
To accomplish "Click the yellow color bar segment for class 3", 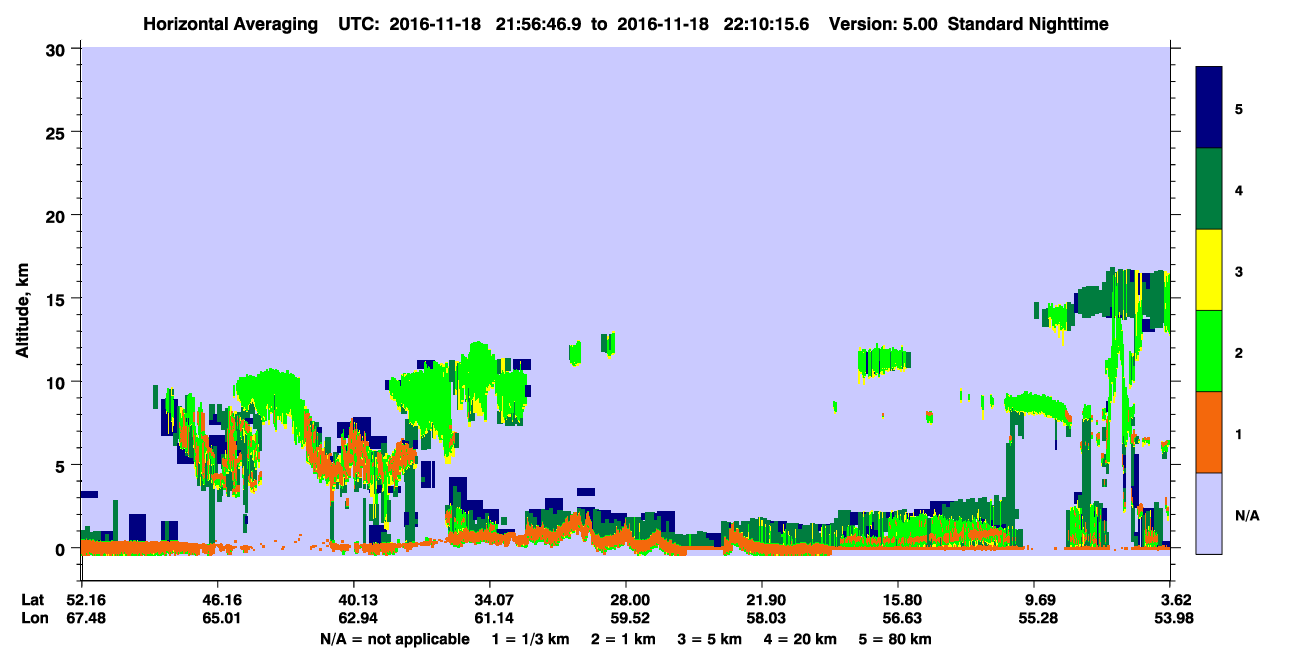I will click(1209, 270).
